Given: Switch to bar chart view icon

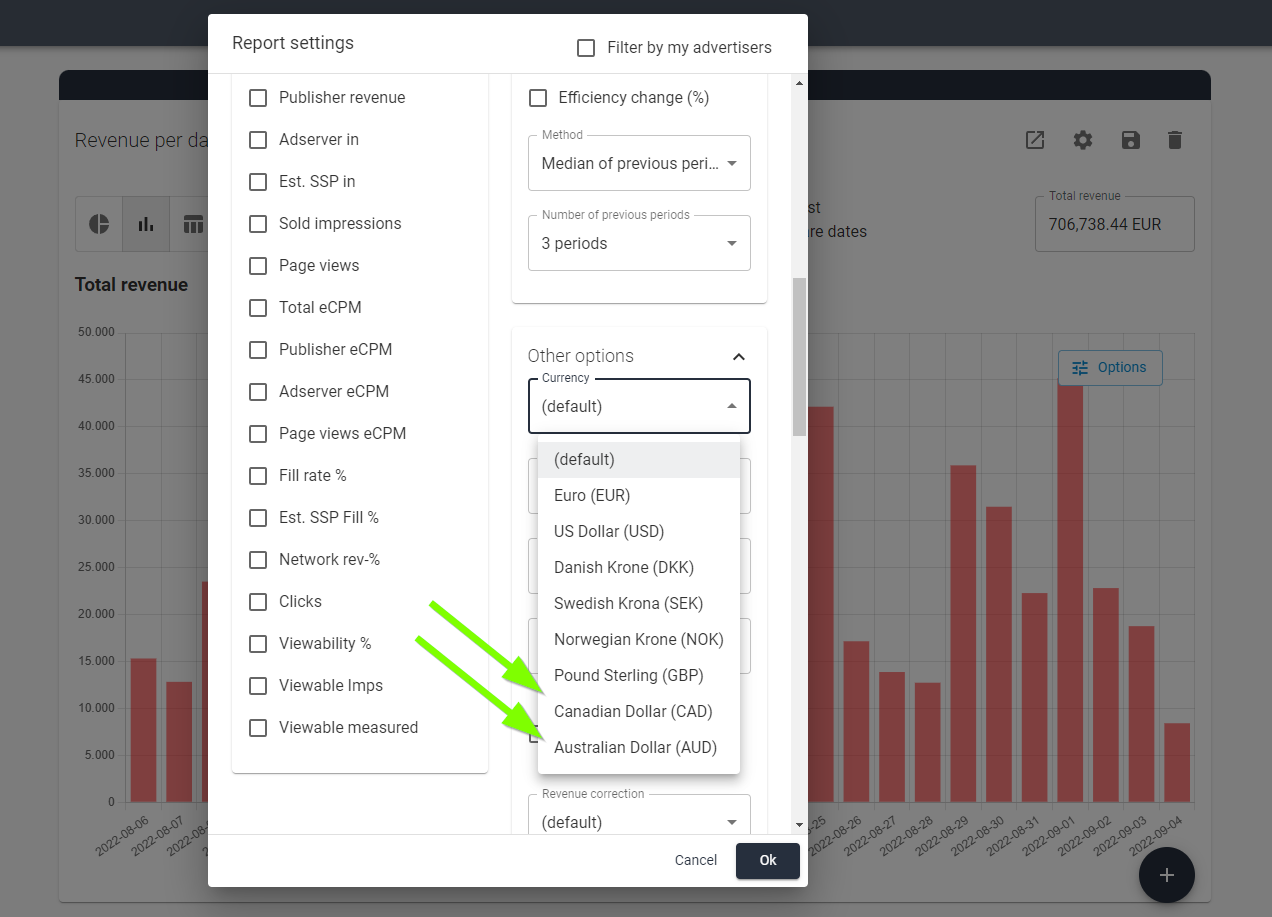Looking at the screenshot, I should (x=146, y=224).
